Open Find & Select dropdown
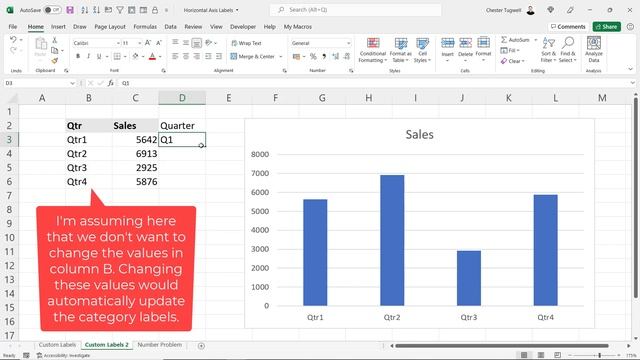 [x=568, y=50]
